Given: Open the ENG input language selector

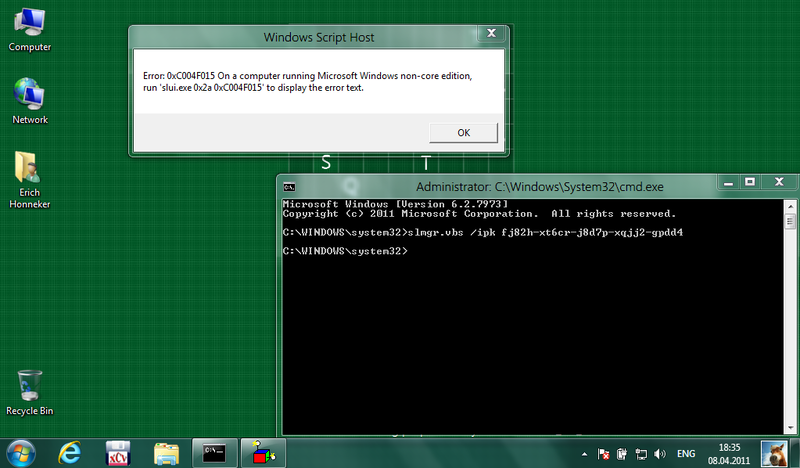Looking at the screenshot, I should pyautogui.click(x=686, y=454).
